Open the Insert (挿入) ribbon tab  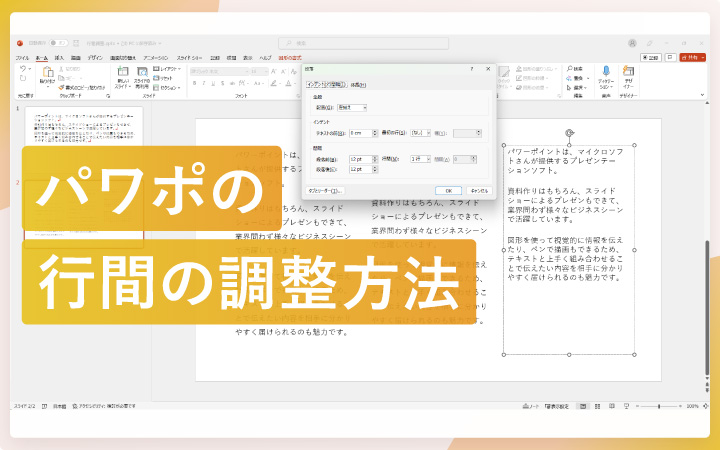[59, 58]
